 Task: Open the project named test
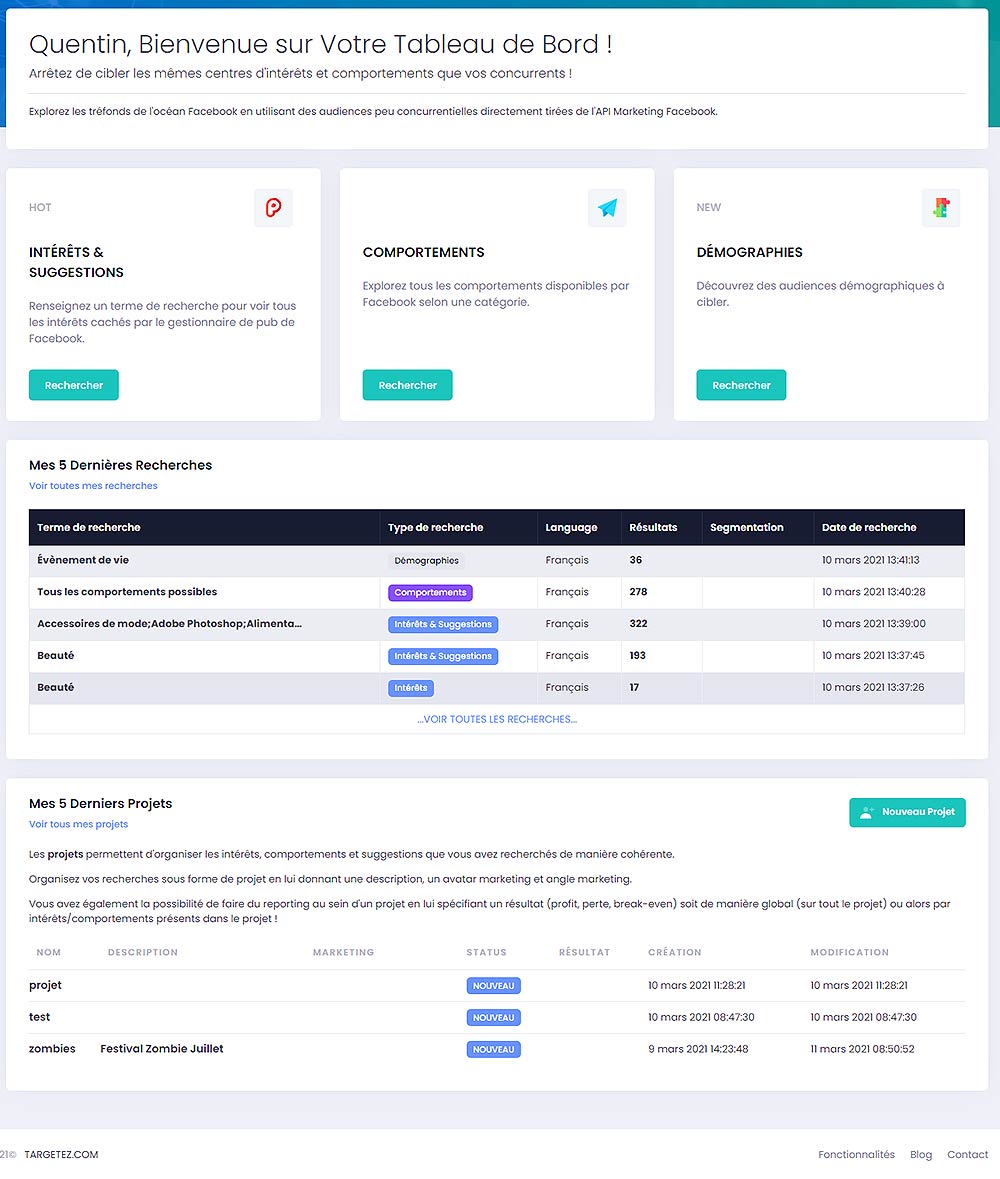pyautogui.click(x=39, y=1017)
